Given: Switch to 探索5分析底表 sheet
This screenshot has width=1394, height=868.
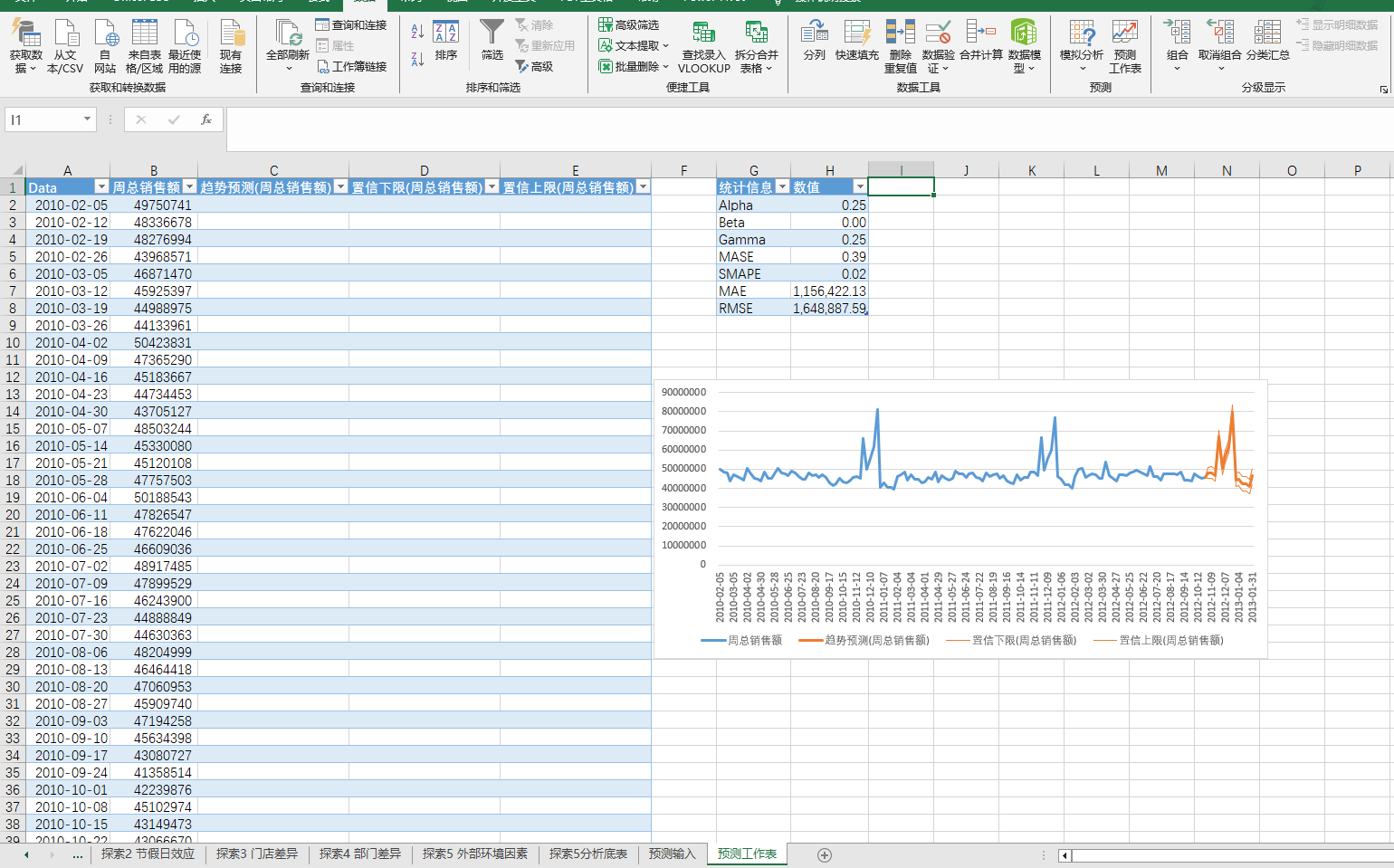Looking at the screenshot, I should point(588,854).
